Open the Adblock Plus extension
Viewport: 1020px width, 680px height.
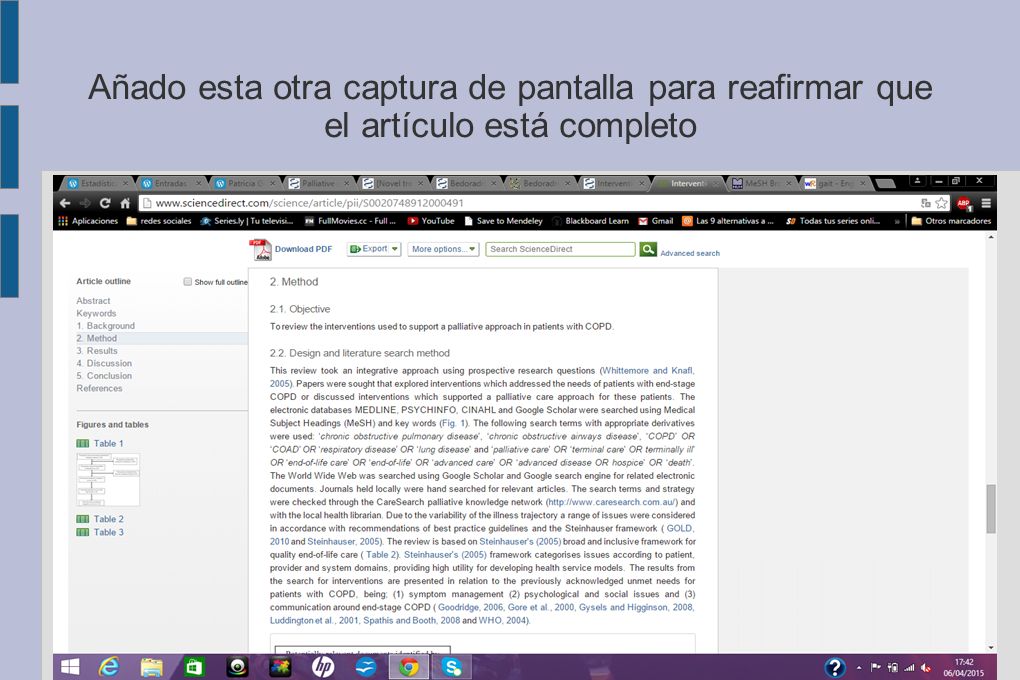click(964, 203)
